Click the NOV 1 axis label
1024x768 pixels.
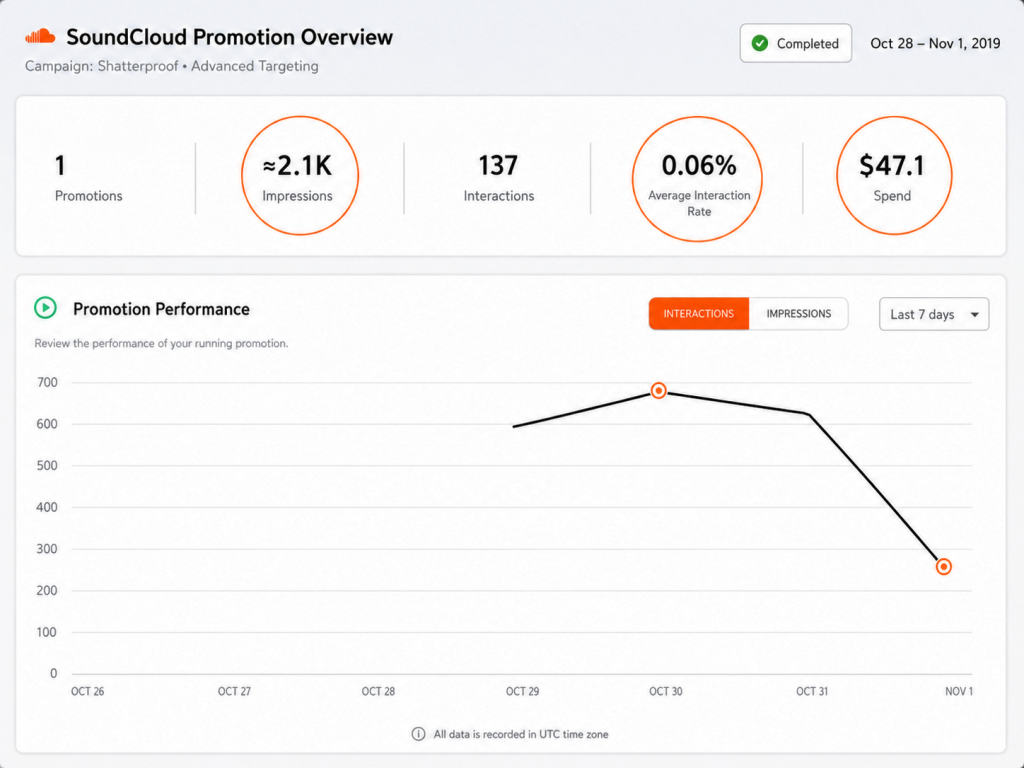point(959,691)
